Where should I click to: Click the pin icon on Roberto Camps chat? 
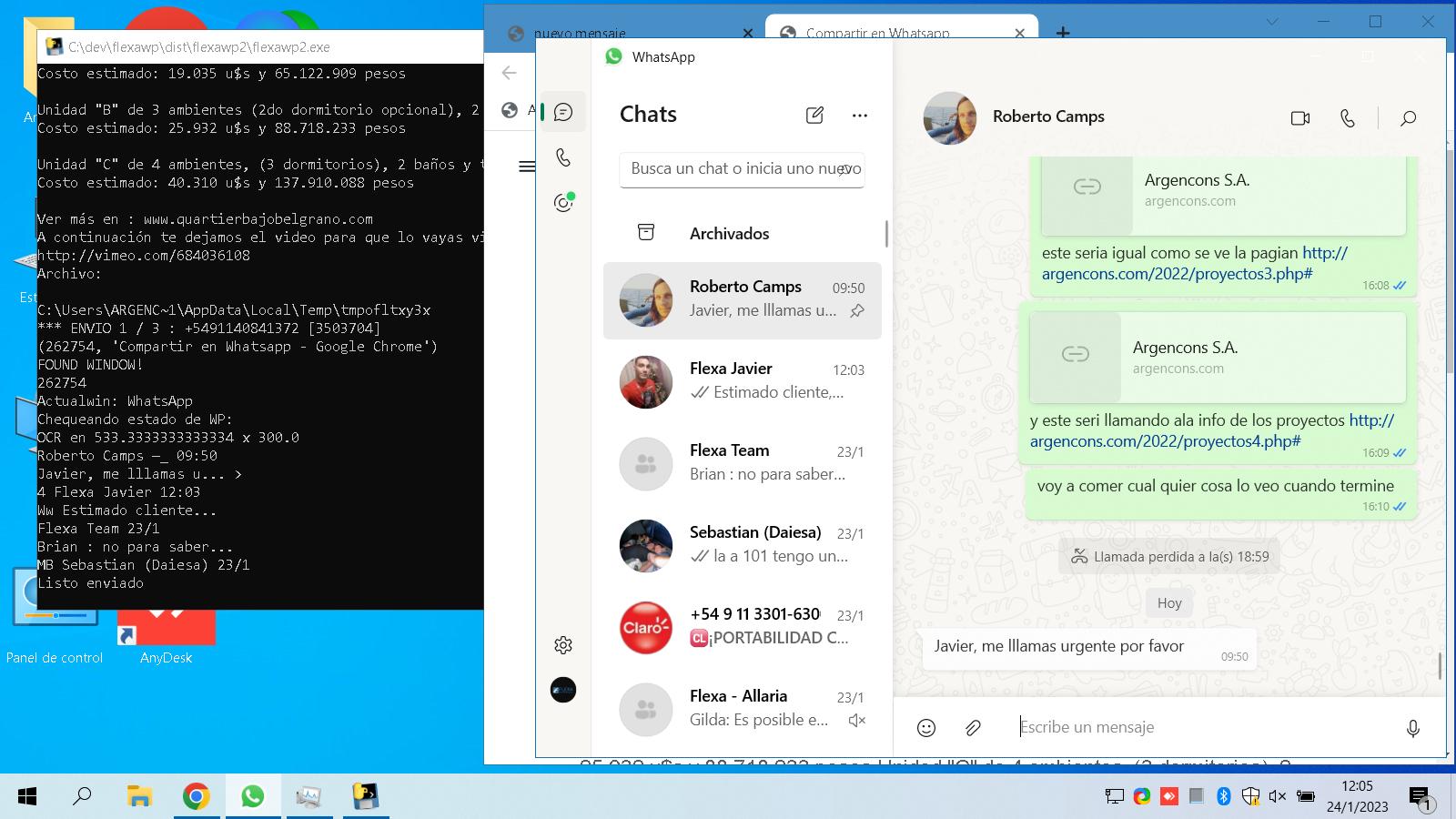pos(856,310)
